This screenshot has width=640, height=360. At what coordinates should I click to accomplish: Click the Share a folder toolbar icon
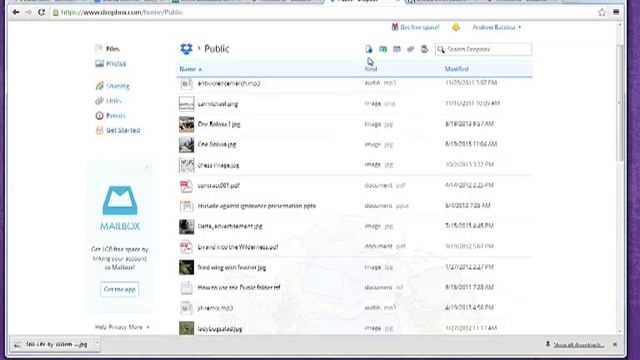(397, 49)
